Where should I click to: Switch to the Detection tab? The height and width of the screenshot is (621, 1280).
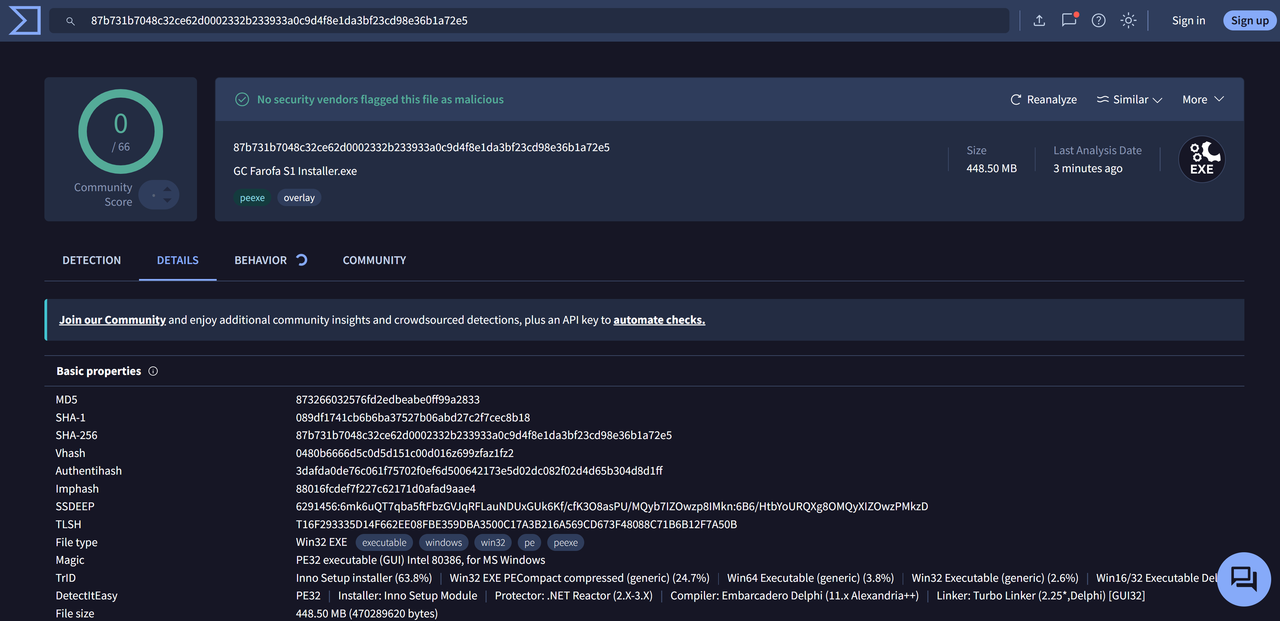(92, 260)
